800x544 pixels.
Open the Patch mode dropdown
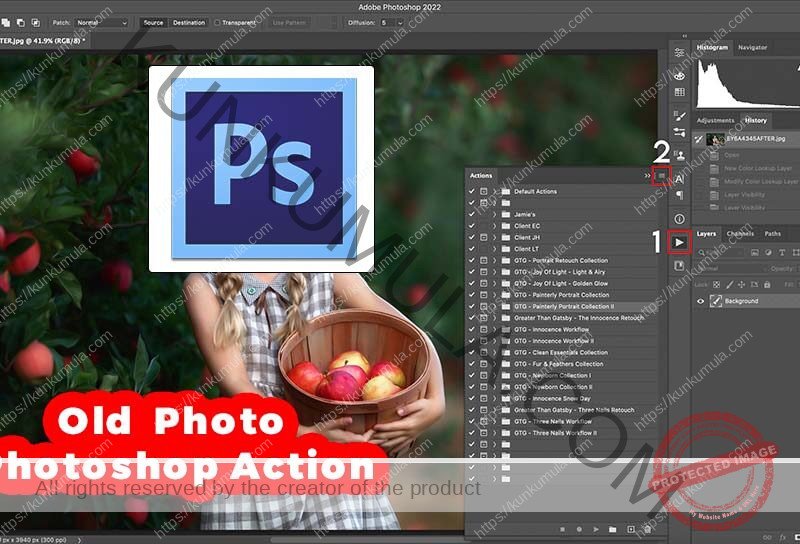[x=102, y=22]
